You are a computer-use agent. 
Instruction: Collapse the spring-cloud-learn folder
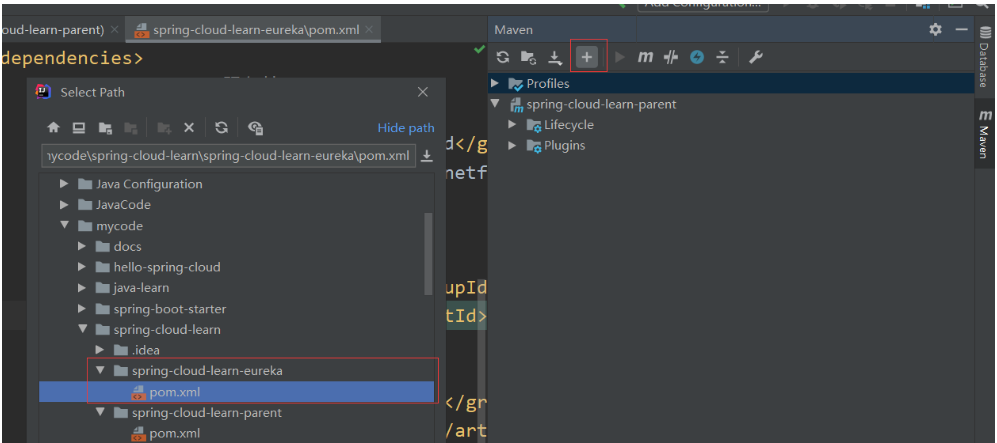click(81, 329)
